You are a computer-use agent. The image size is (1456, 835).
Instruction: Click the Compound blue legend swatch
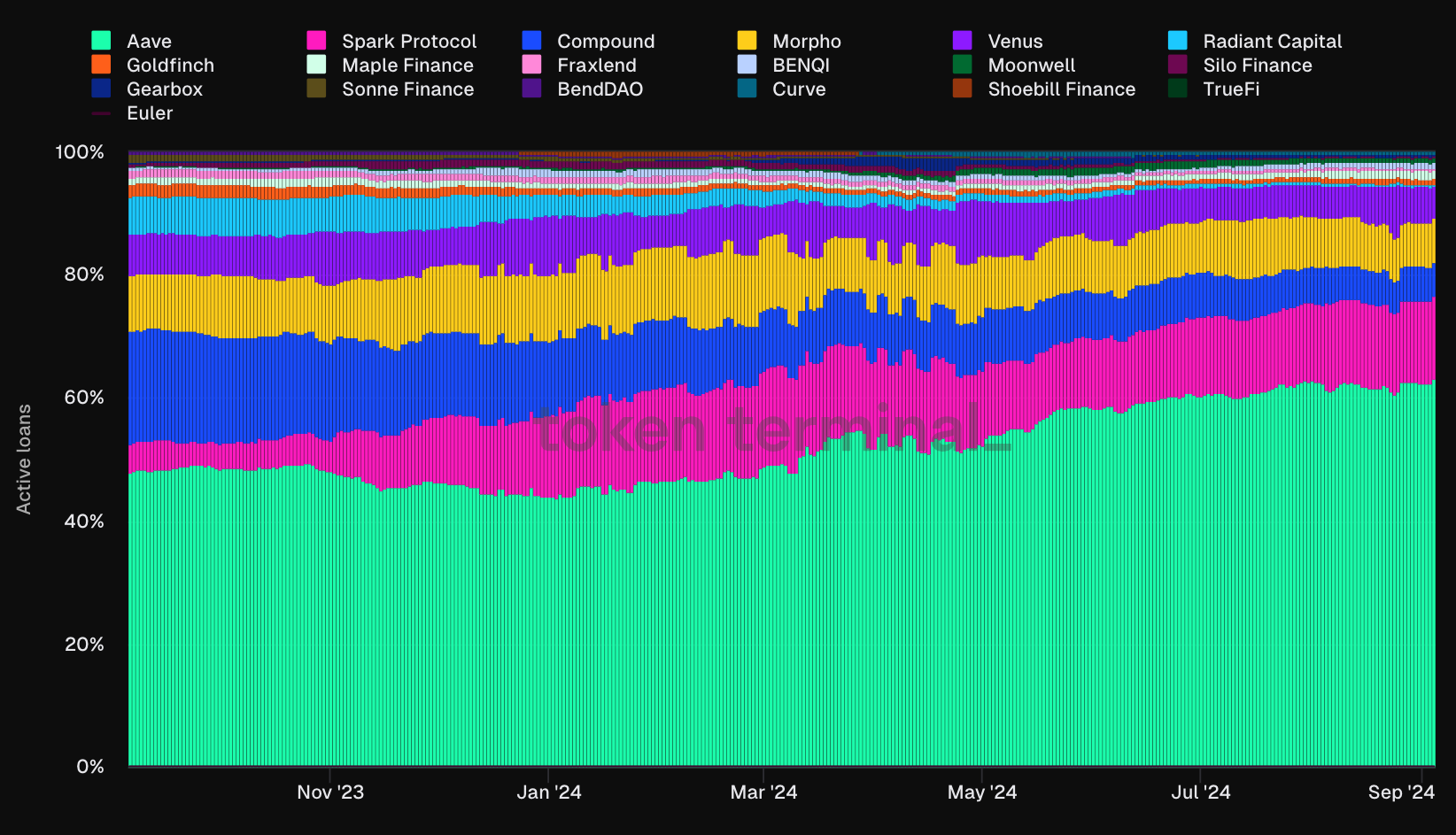531,41
